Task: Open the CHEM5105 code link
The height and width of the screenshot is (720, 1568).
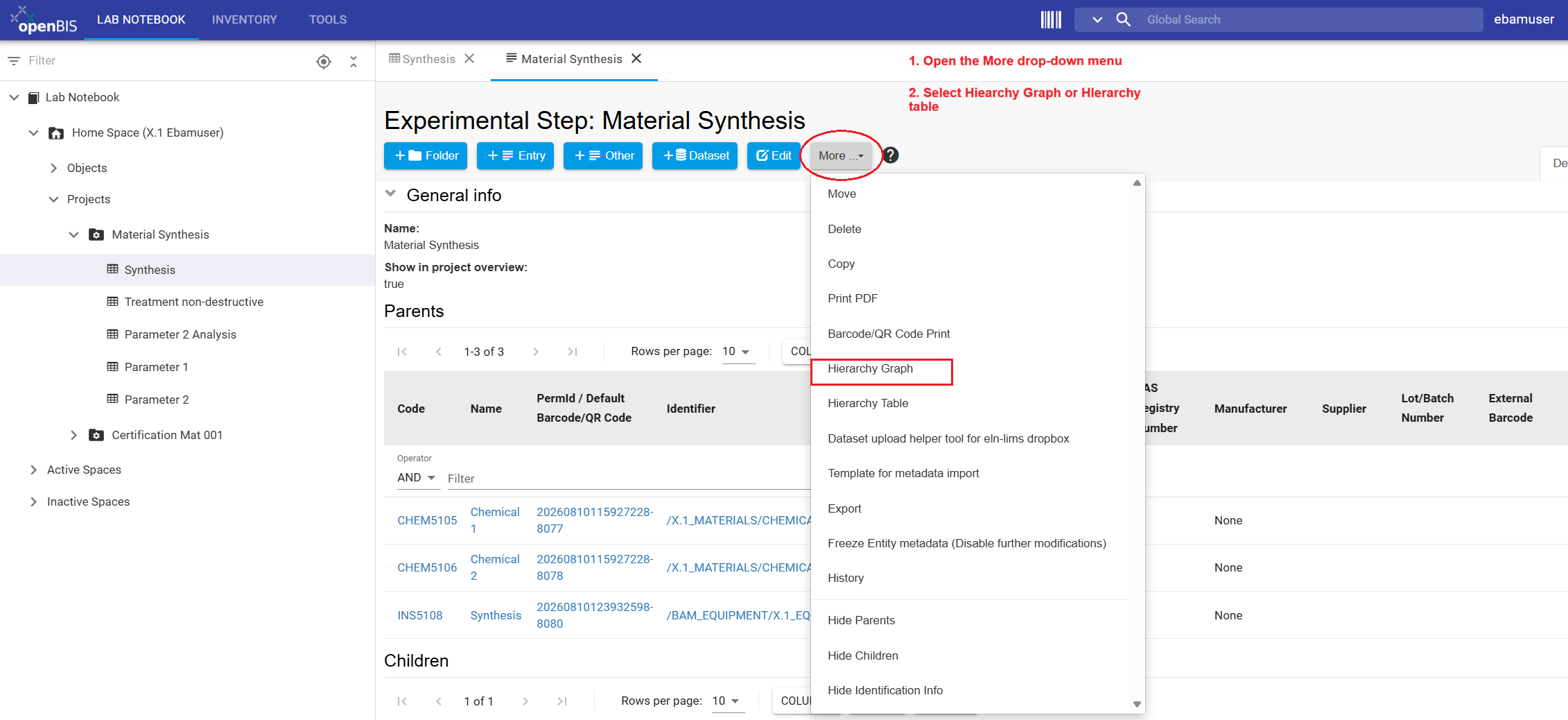Action: pos(427,520)
